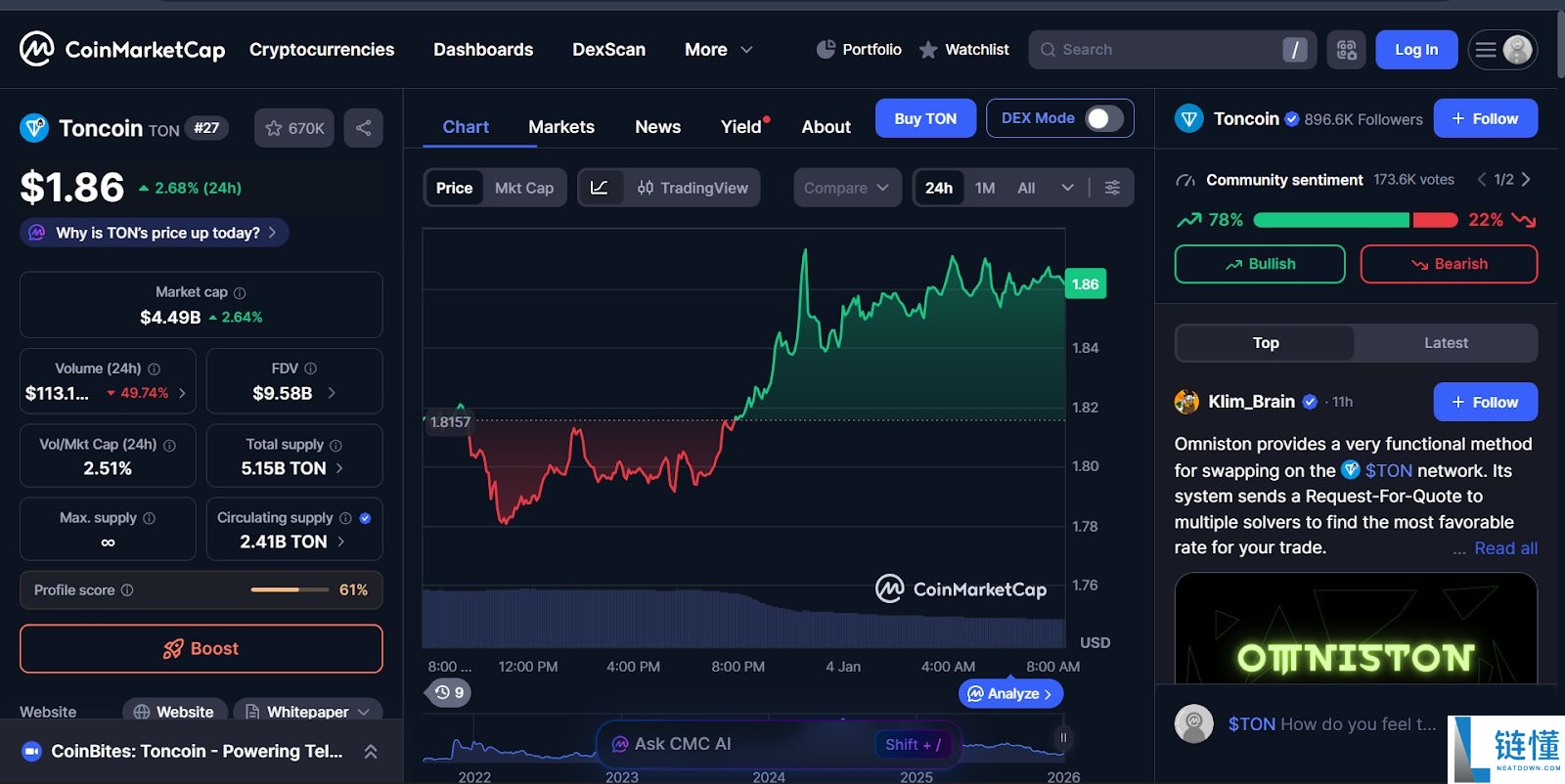Expand more time range options chevron
The image size is (1565, 784).
(1067, 188)
